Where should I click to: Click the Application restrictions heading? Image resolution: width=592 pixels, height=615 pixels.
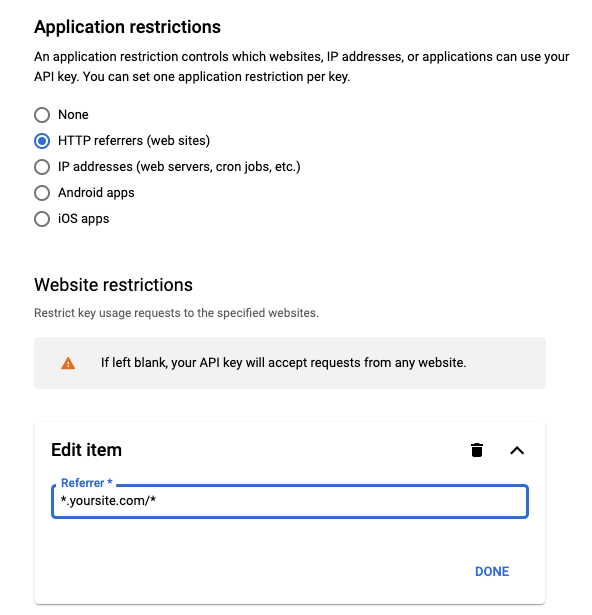(128, 27)
